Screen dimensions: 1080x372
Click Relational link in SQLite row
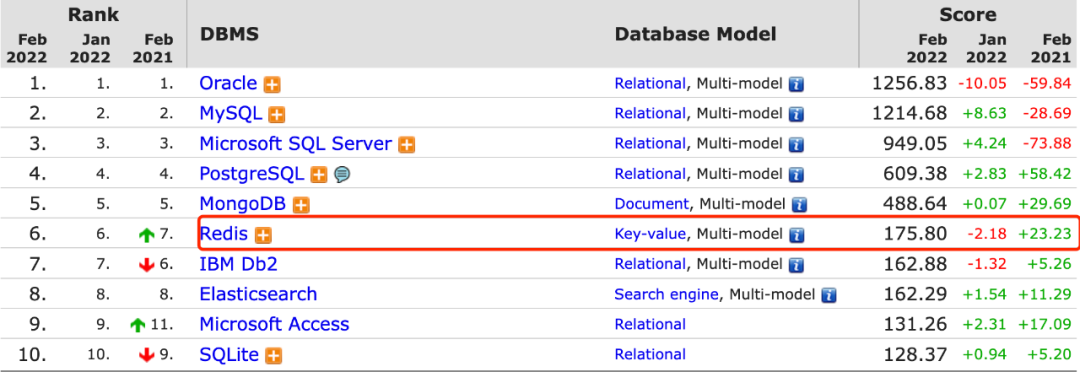tap(650, 355)
